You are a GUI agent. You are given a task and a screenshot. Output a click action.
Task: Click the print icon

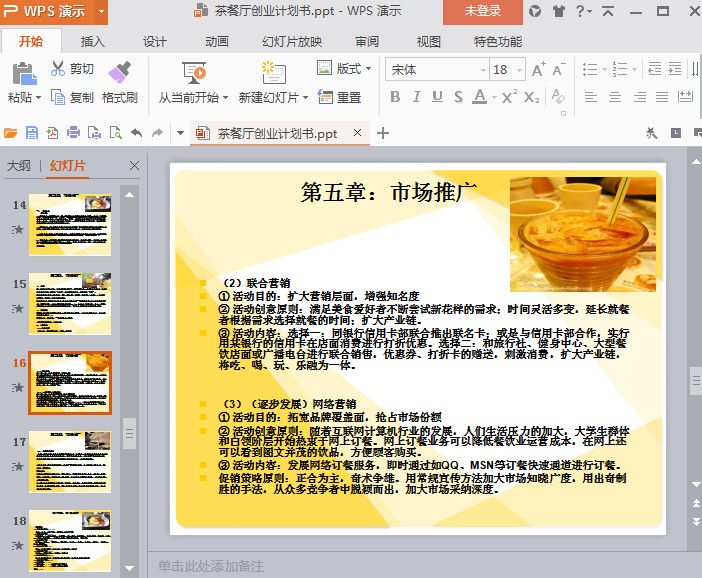coord(73,133)
